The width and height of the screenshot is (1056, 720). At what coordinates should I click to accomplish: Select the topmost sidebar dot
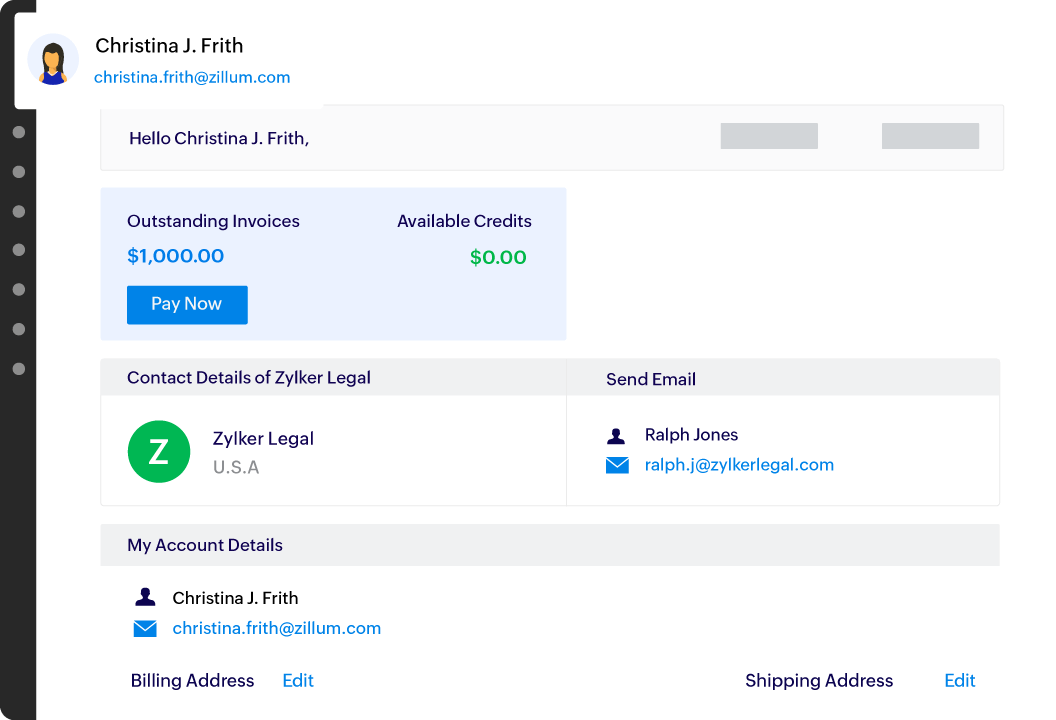tap(19, 132)
